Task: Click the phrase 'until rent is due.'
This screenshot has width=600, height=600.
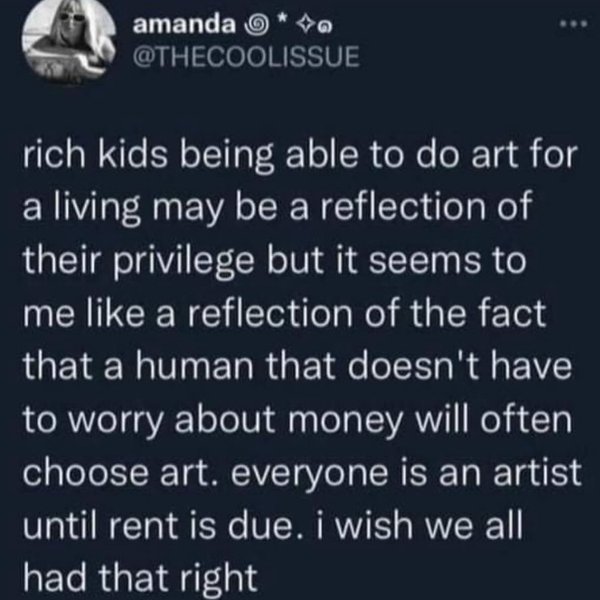Action: point(164,524)
